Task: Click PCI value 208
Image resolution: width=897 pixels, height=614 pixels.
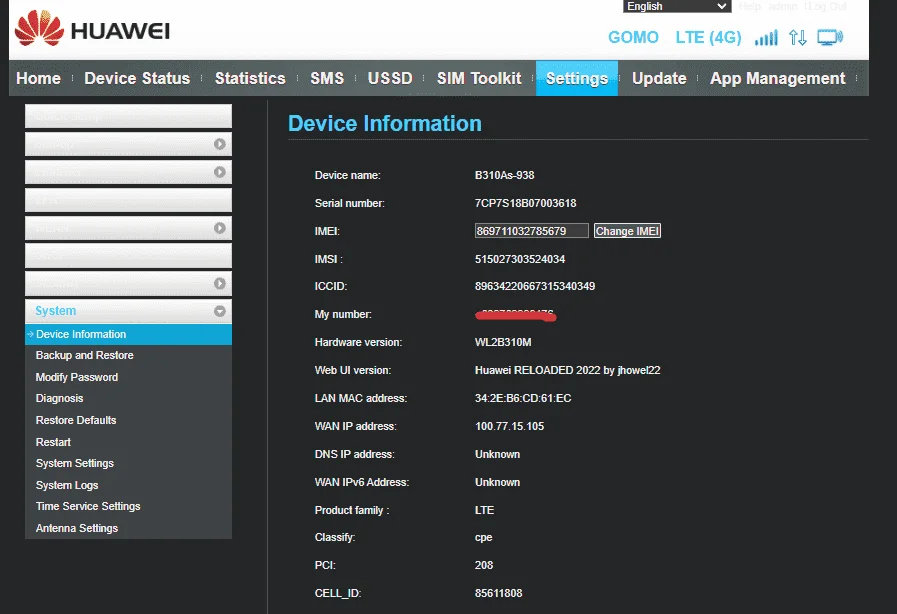Action: click(484, 565)
